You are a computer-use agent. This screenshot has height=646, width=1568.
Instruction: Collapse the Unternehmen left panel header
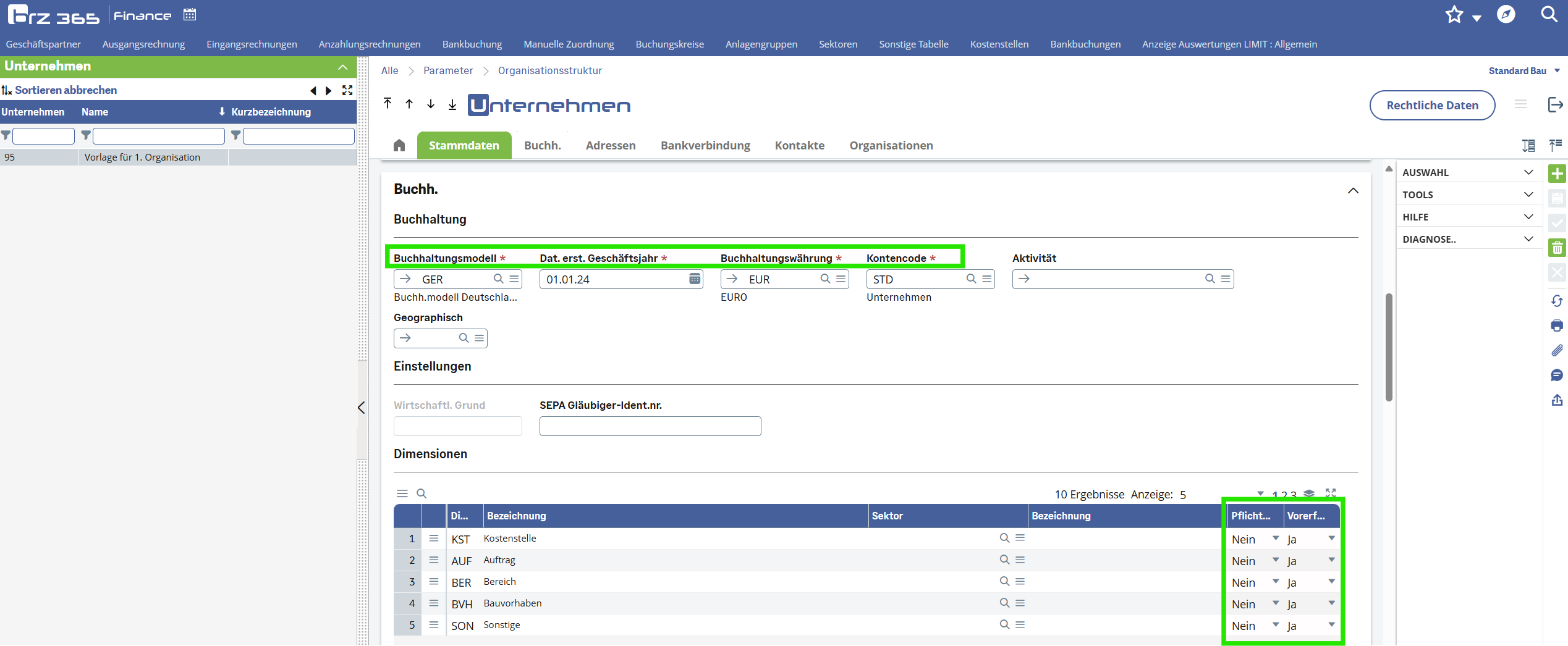pos(342,67)
